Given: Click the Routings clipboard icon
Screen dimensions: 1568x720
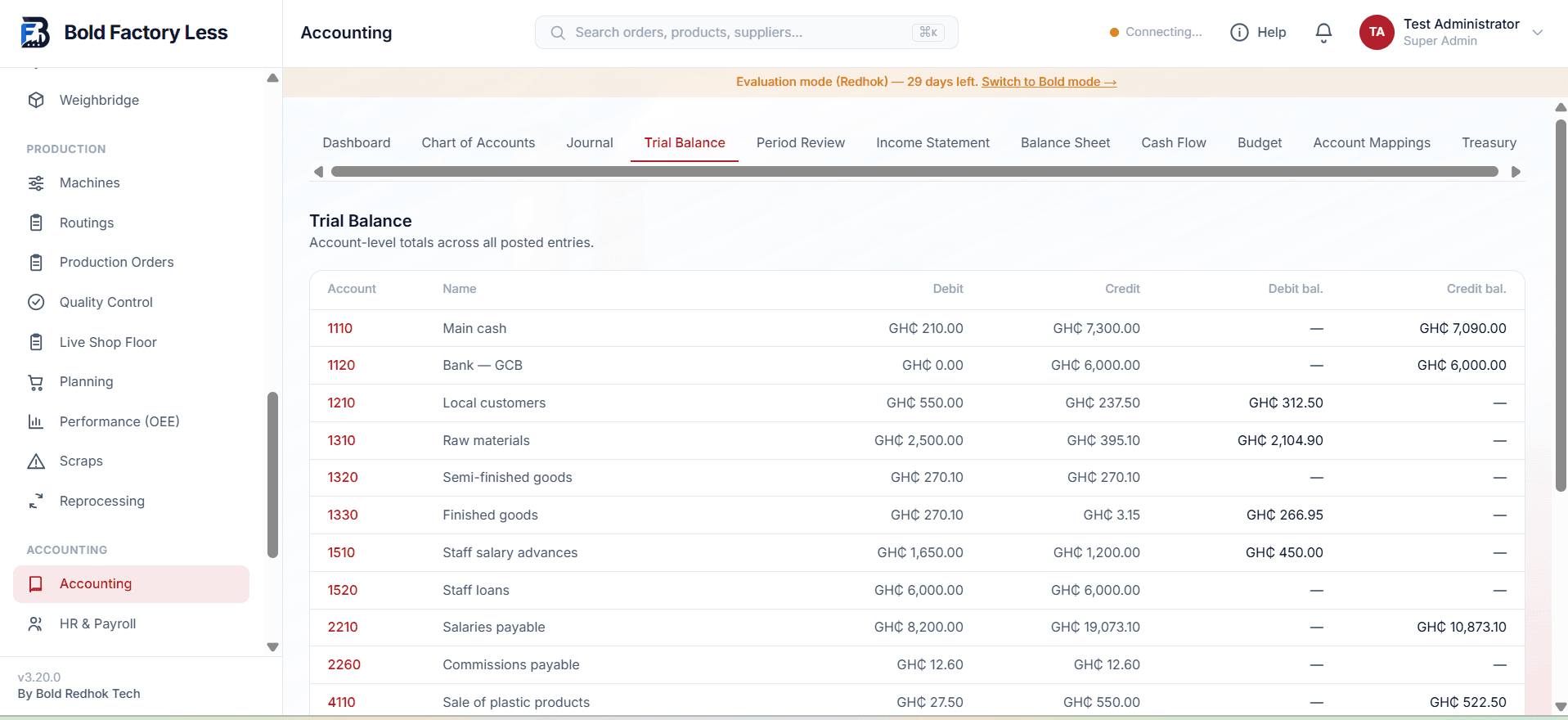Looking at the screenshot, I should click(36, 223).
